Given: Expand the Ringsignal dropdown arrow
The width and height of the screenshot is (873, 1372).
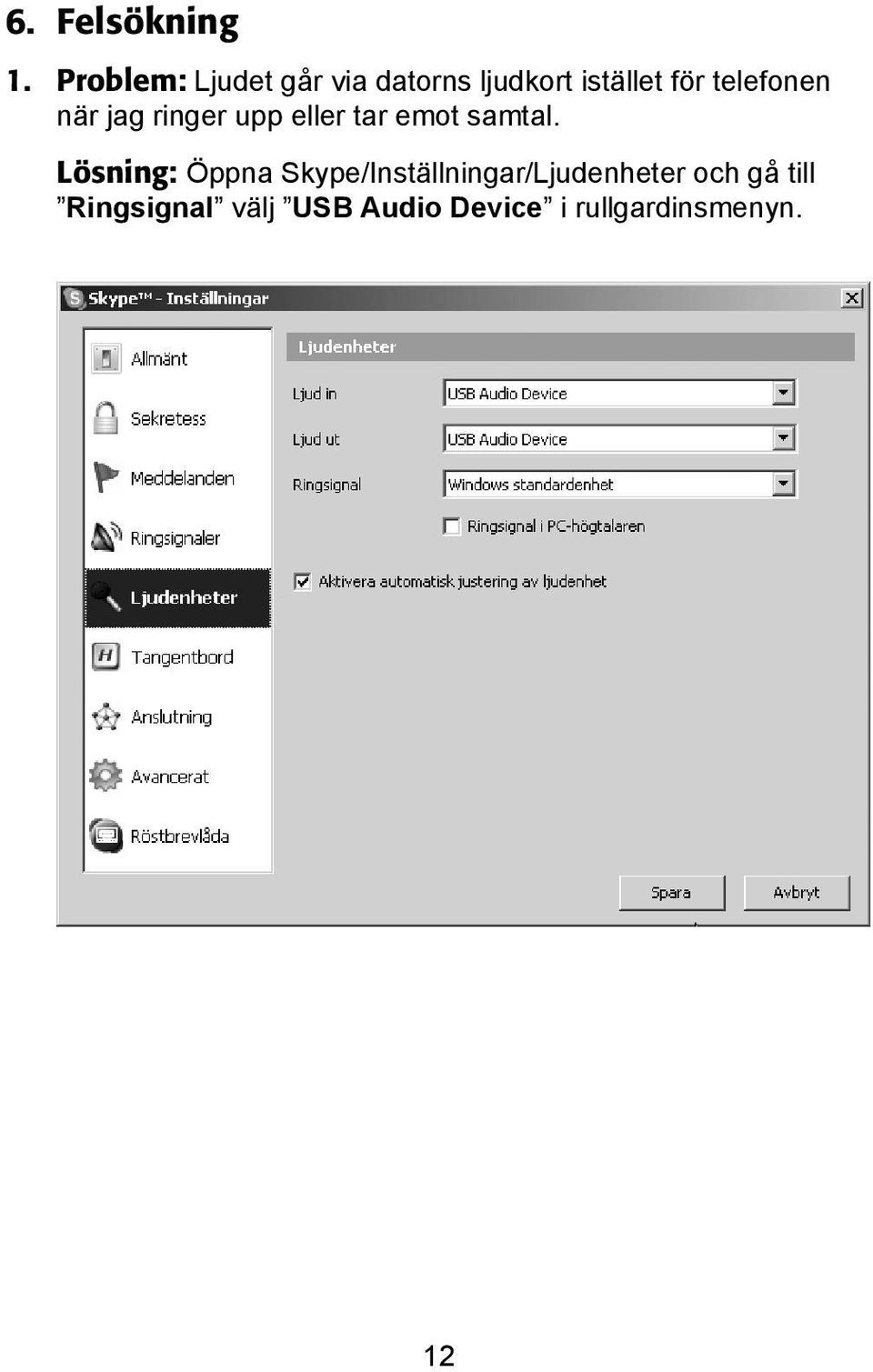Looking at the screenshot, I should click(783, 484).
